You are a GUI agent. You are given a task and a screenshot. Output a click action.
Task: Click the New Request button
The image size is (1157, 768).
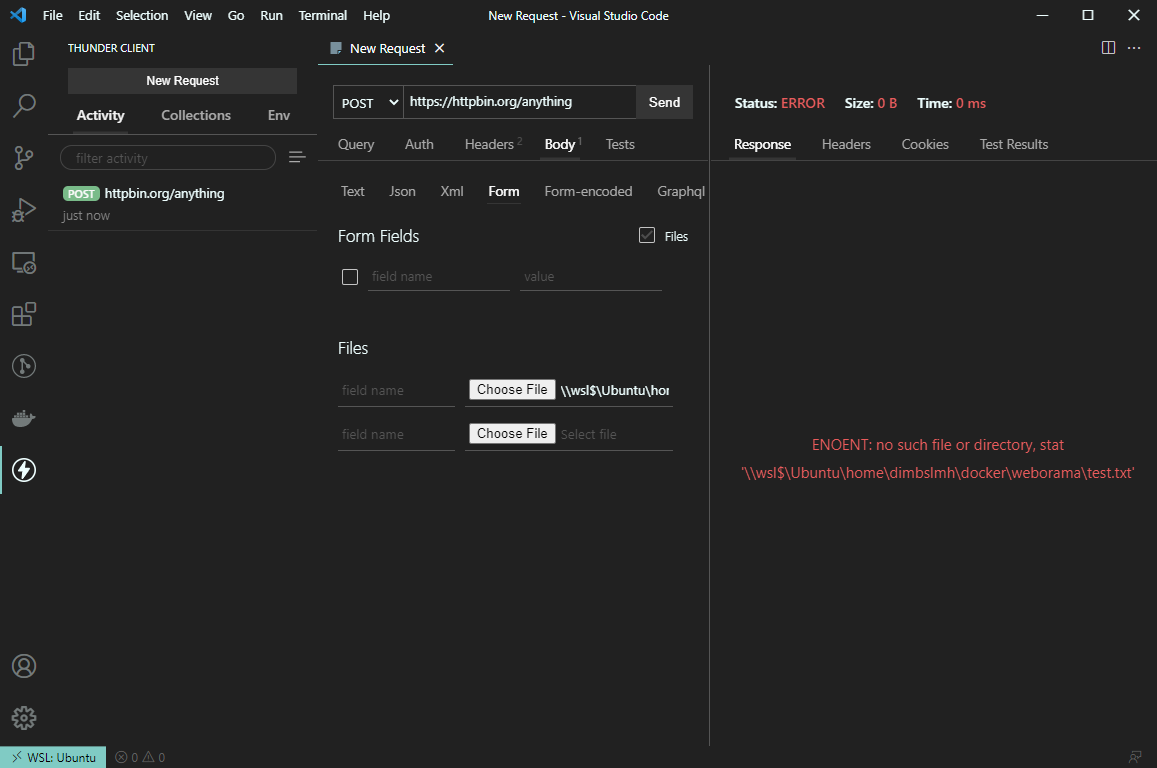click(x=182, y=80)
